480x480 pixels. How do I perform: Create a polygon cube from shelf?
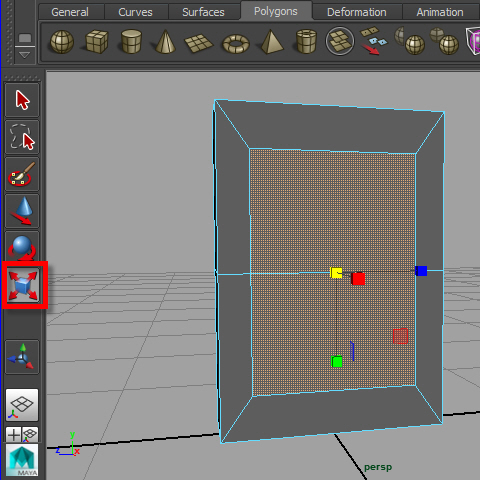(x=97, y=42)
